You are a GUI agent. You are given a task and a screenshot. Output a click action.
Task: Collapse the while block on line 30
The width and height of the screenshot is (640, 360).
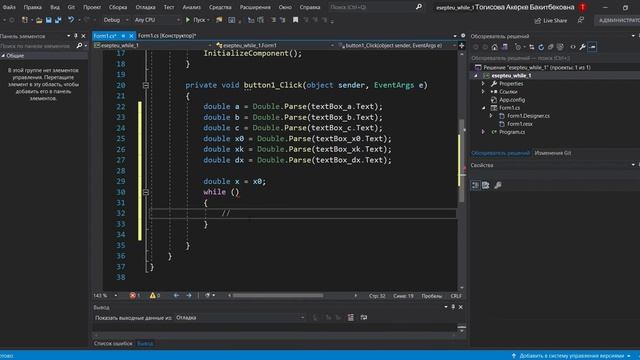coord(146,192)
